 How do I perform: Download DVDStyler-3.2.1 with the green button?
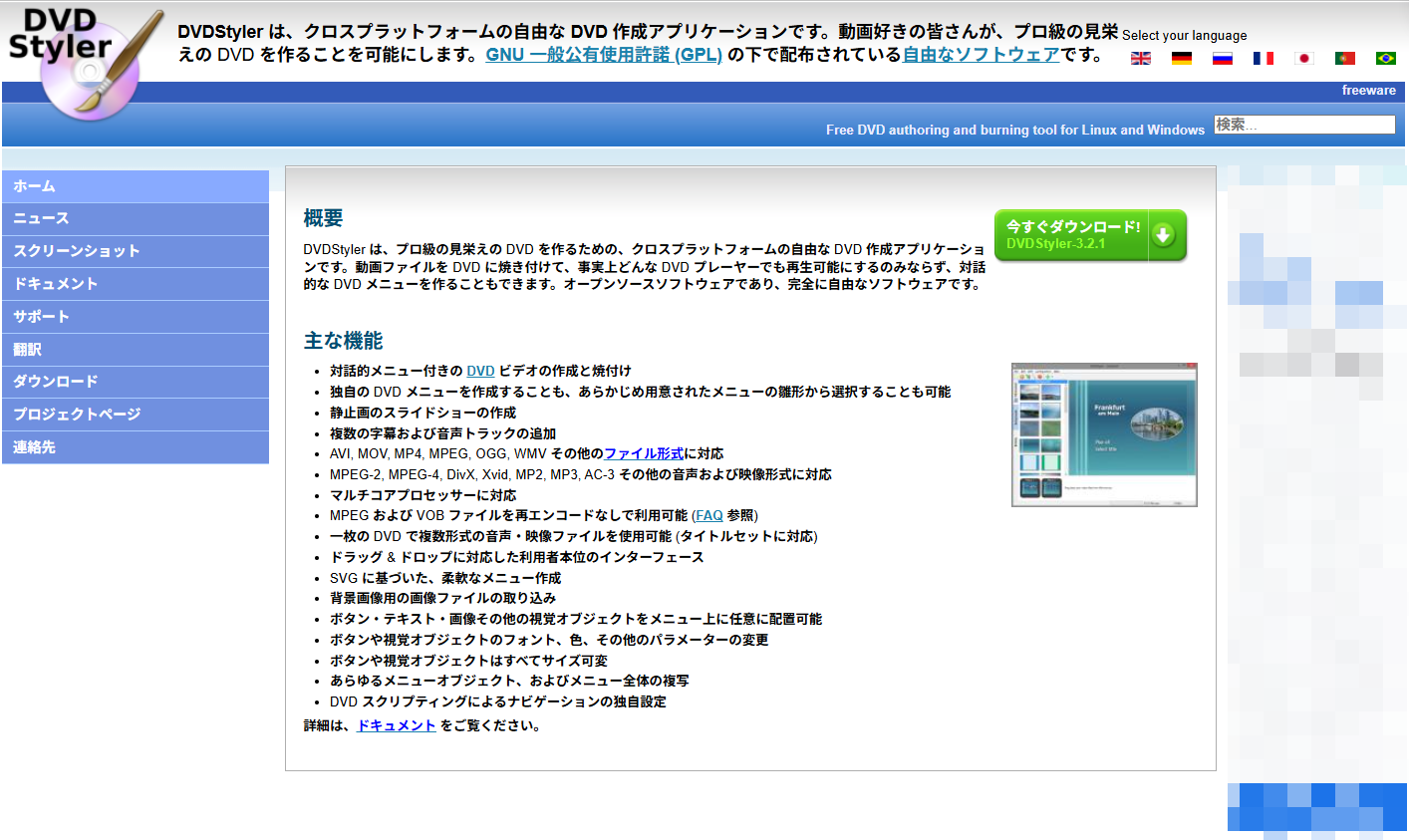(1090, 235)
